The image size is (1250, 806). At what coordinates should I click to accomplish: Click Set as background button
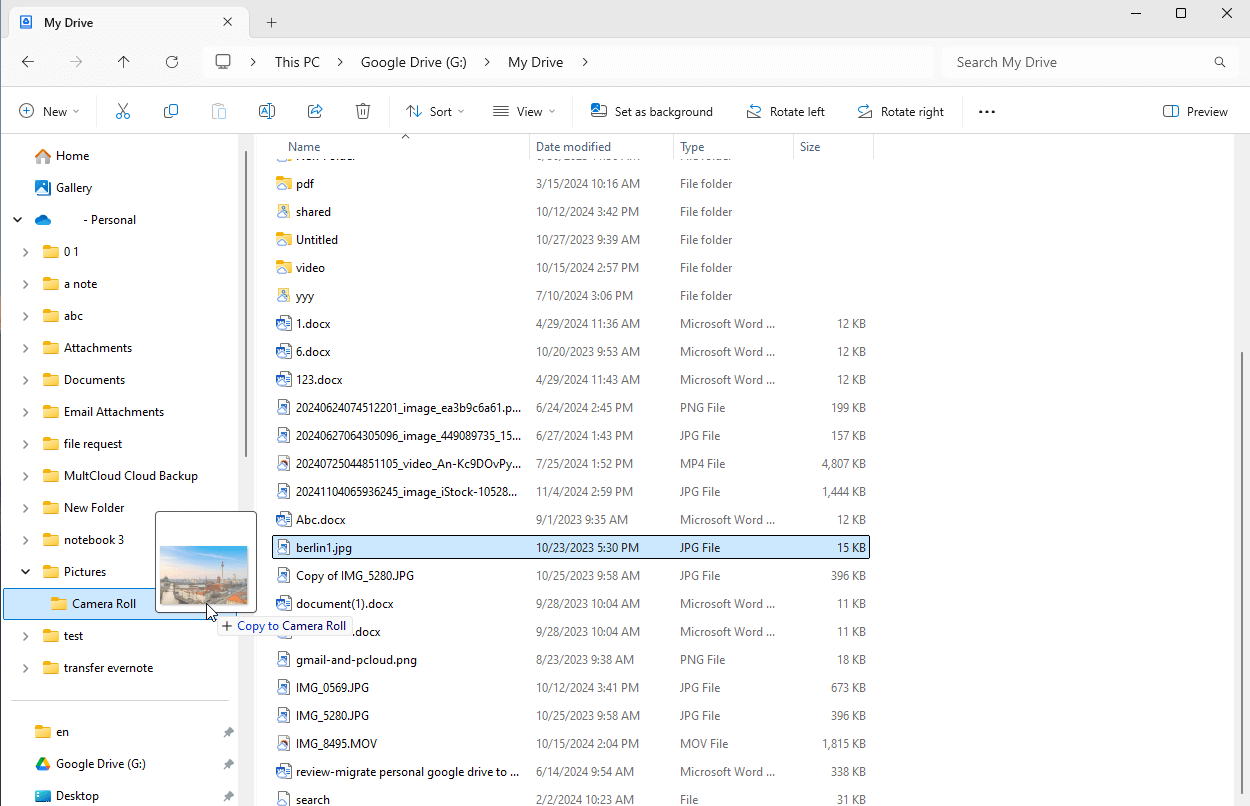coord(652,112)
